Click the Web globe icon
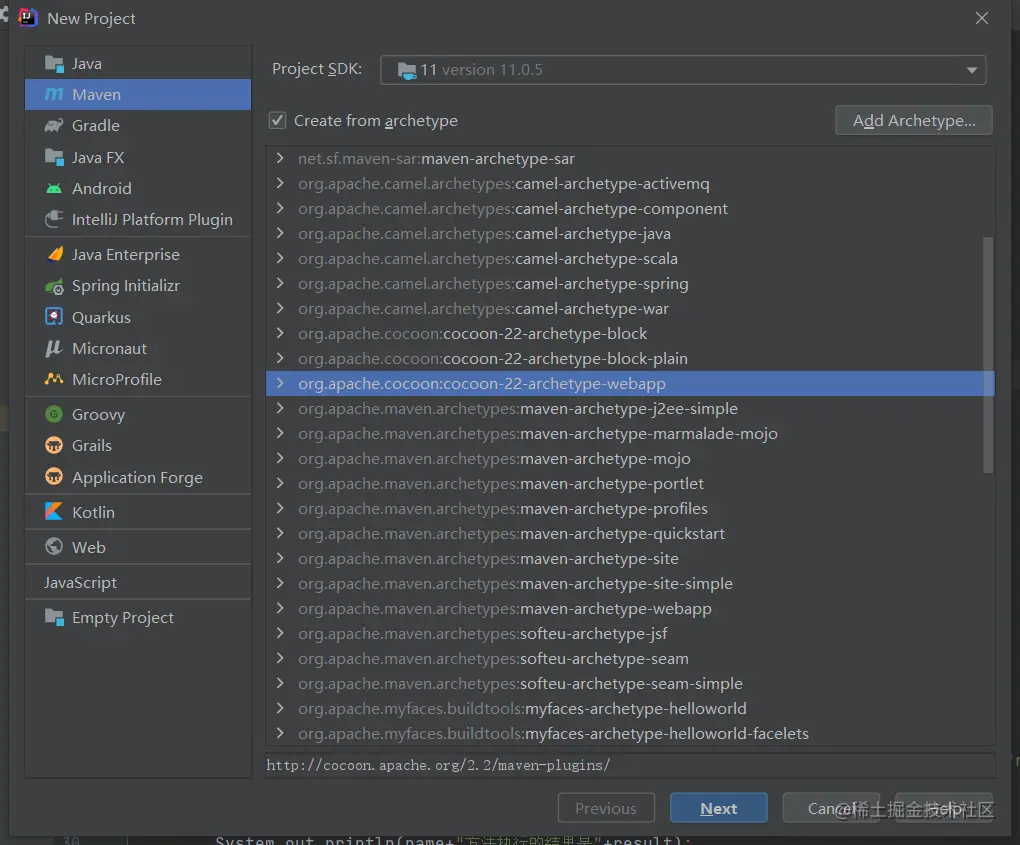The width and height of the screenshot is (1020, 845). 54,547
